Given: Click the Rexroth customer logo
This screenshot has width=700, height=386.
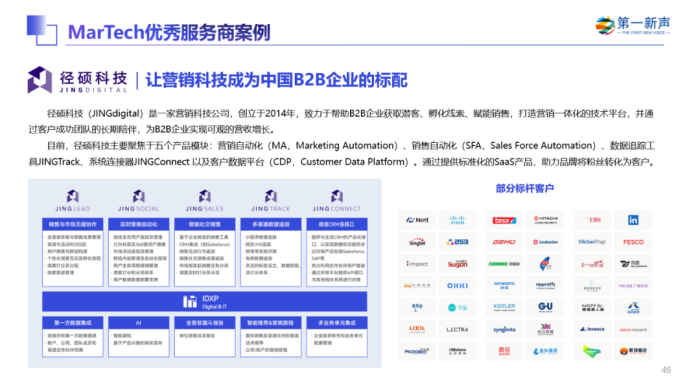Looking at the screenshot, I should coord(546,285).
